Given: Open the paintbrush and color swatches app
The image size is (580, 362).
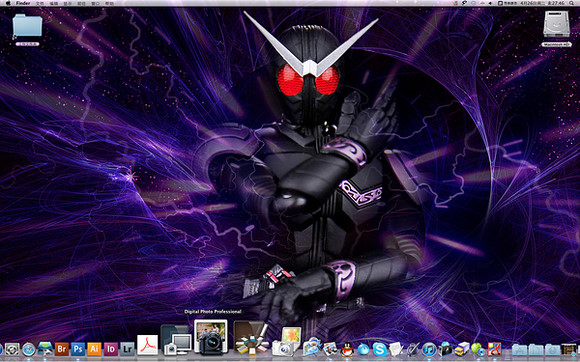Looking at the screenshot, I should coord(250,337).
